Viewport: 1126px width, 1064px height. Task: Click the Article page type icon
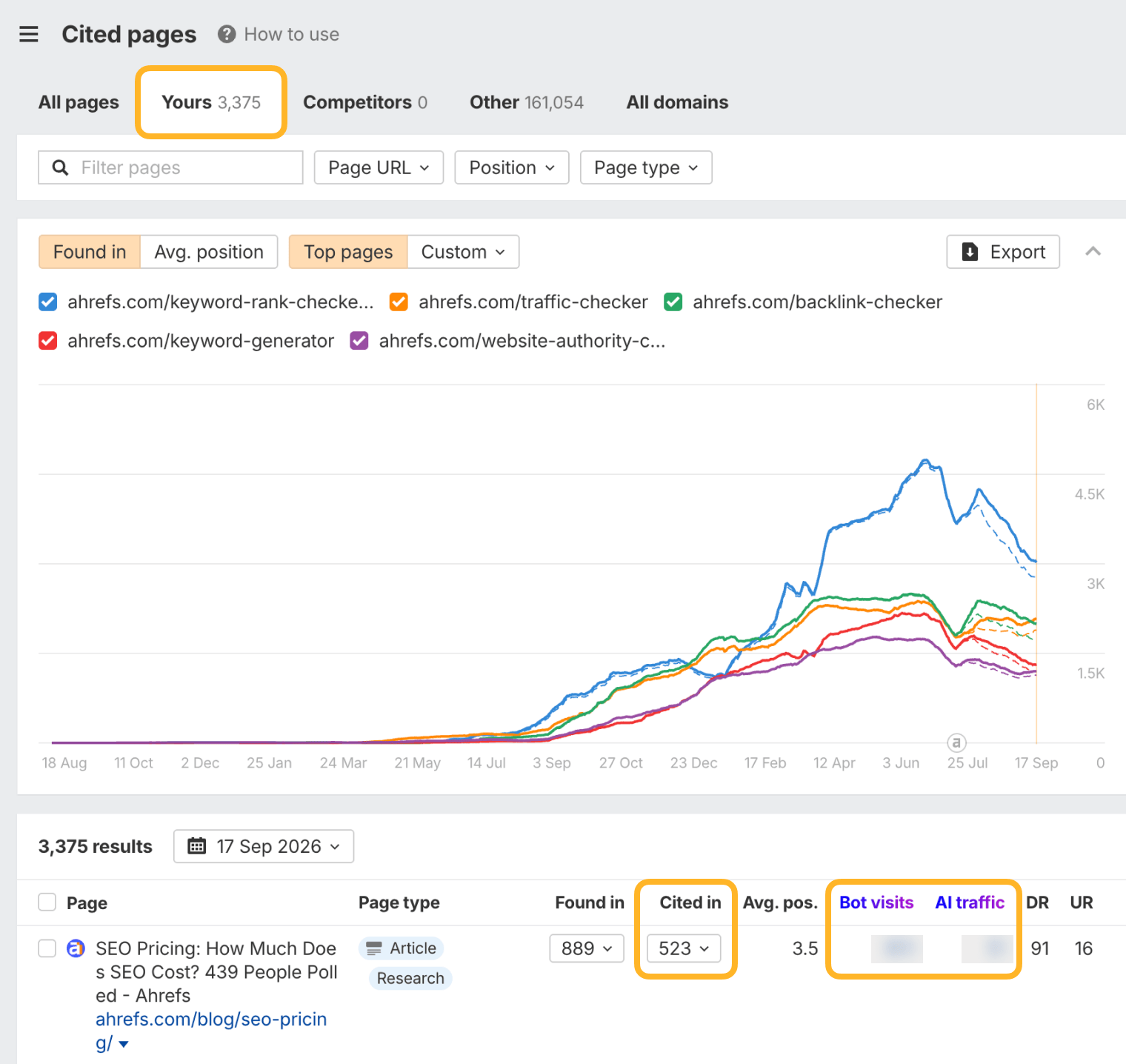(374, 948)
